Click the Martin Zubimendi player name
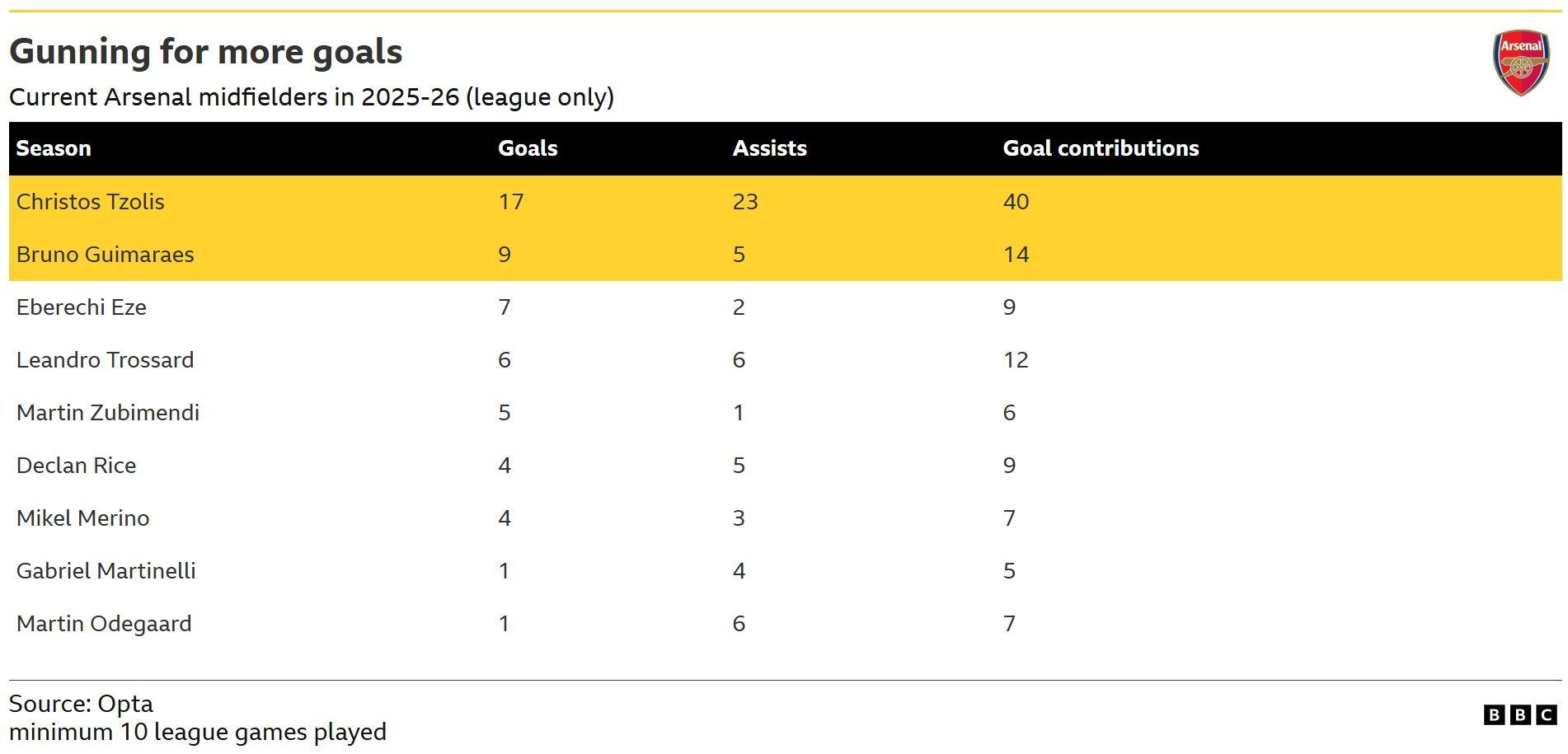This screenshot has height=754, width=1568. click(108, 413)
